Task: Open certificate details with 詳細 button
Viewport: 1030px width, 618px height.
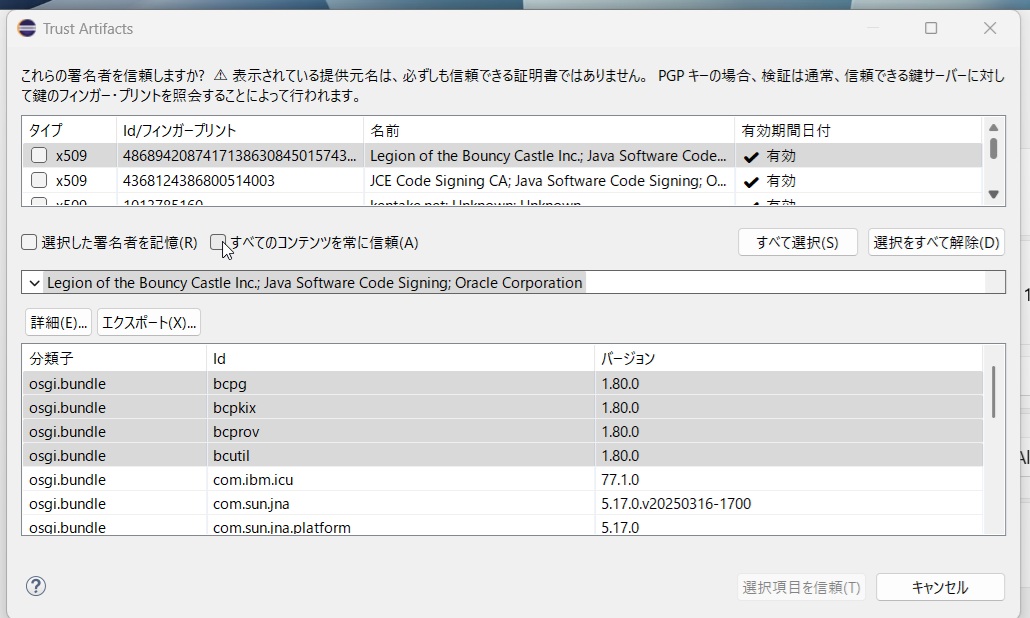Action: (58, 322)
